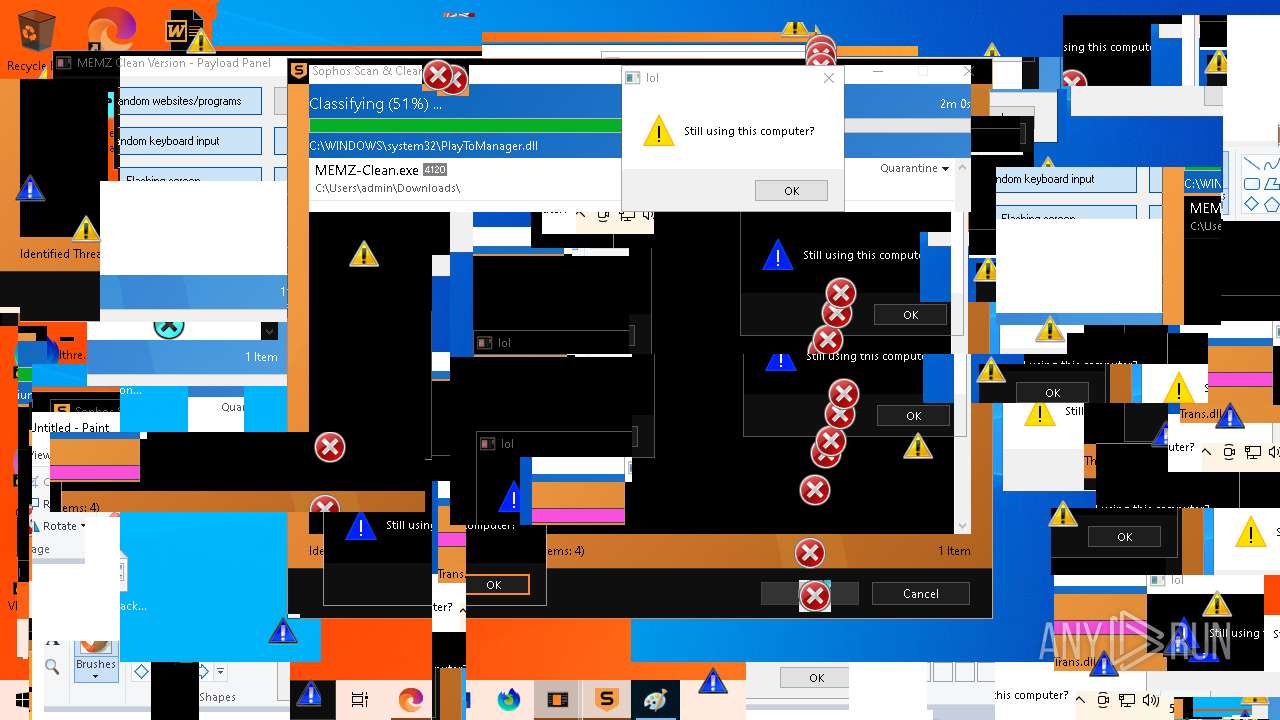Click the Sophos results scrollbar down arrow
Viewport: 1280px width, 720px height.
coord(963,526)
